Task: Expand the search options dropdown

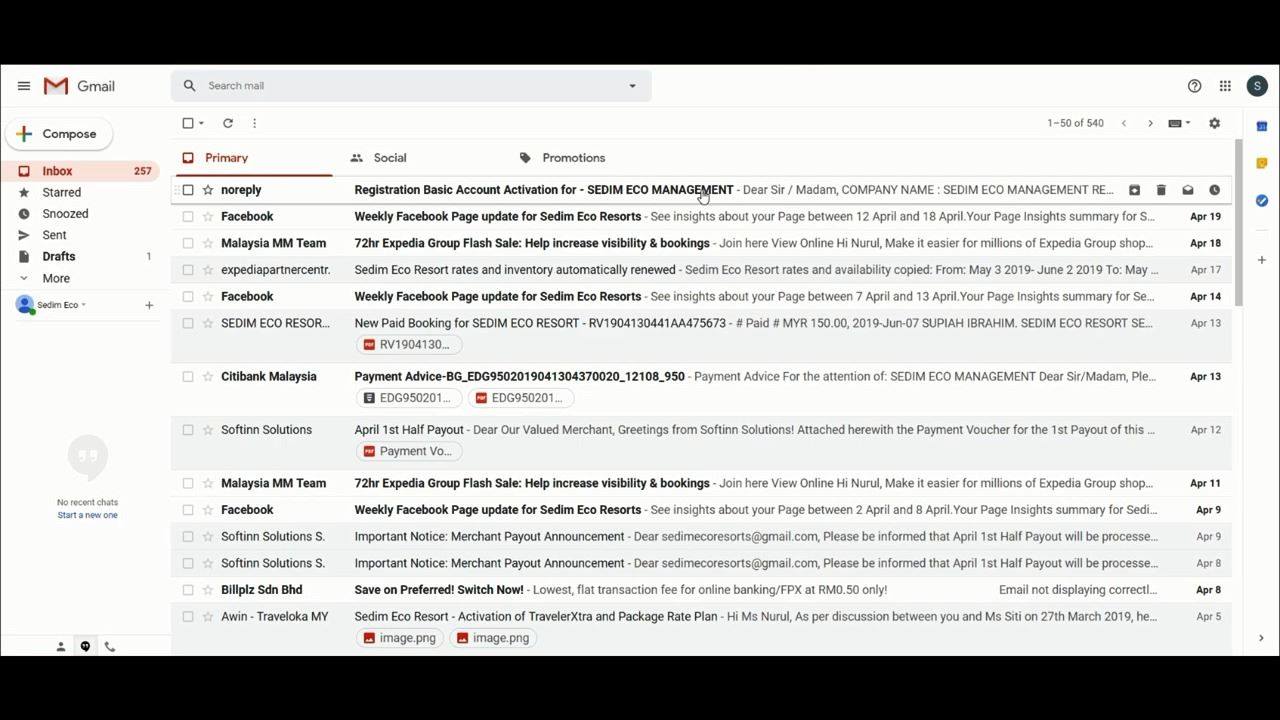Action: 632,86
